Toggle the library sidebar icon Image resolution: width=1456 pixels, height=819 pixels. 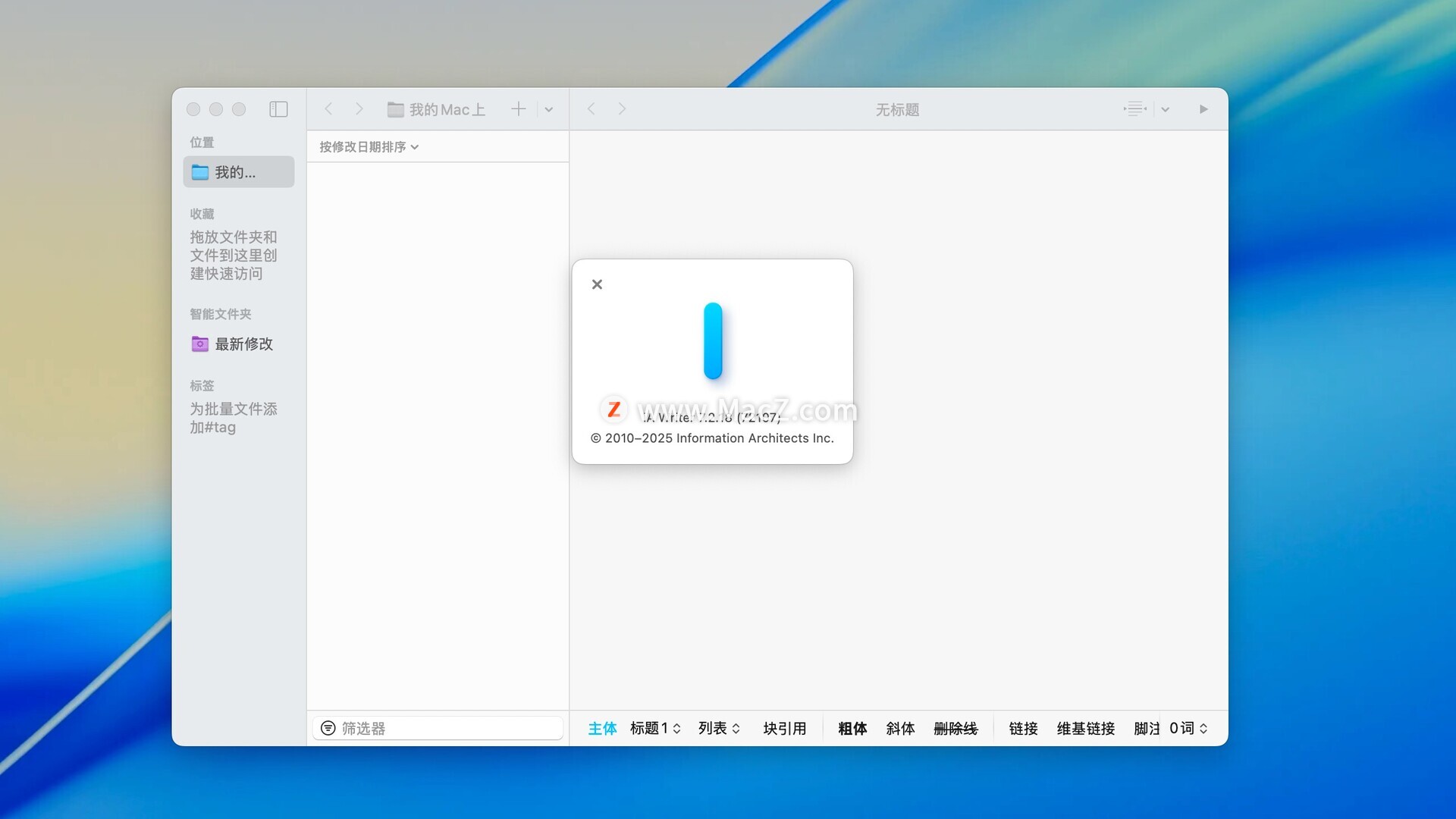pyautogui.click(x=278, y=109)
